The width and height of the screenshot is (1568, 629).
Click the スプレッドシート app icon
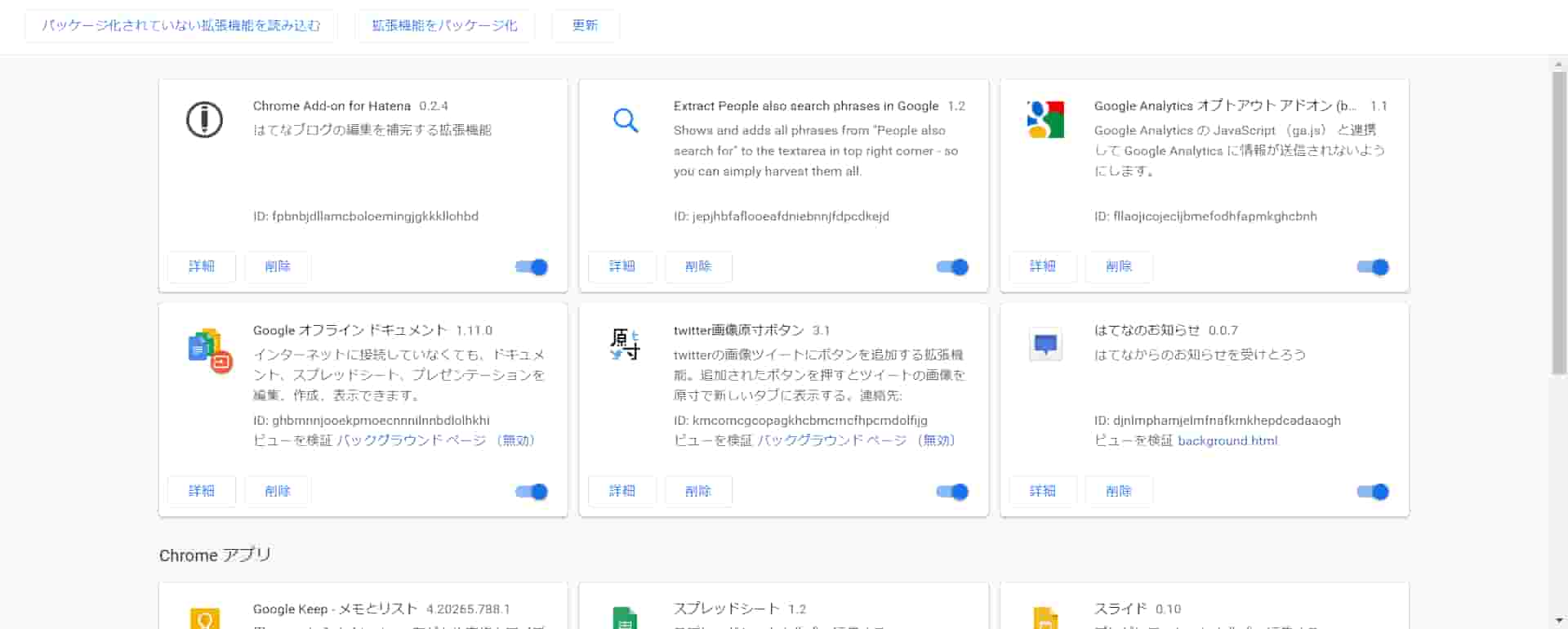click(x=626, y=618)
